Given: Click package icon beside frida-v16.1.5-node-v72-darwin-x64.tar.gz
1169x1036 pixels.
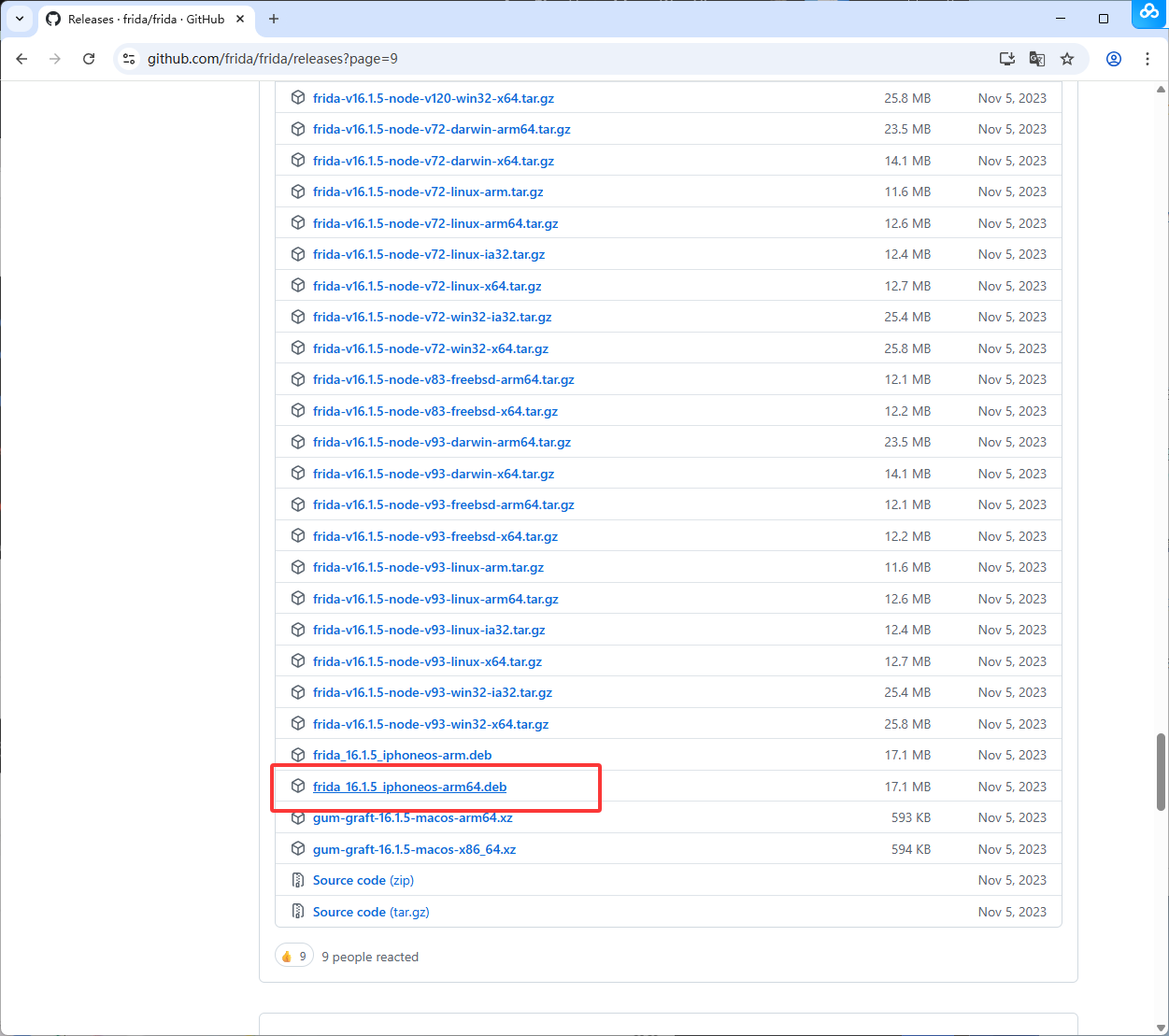Looking at the screenshot, I should point(298,160).
